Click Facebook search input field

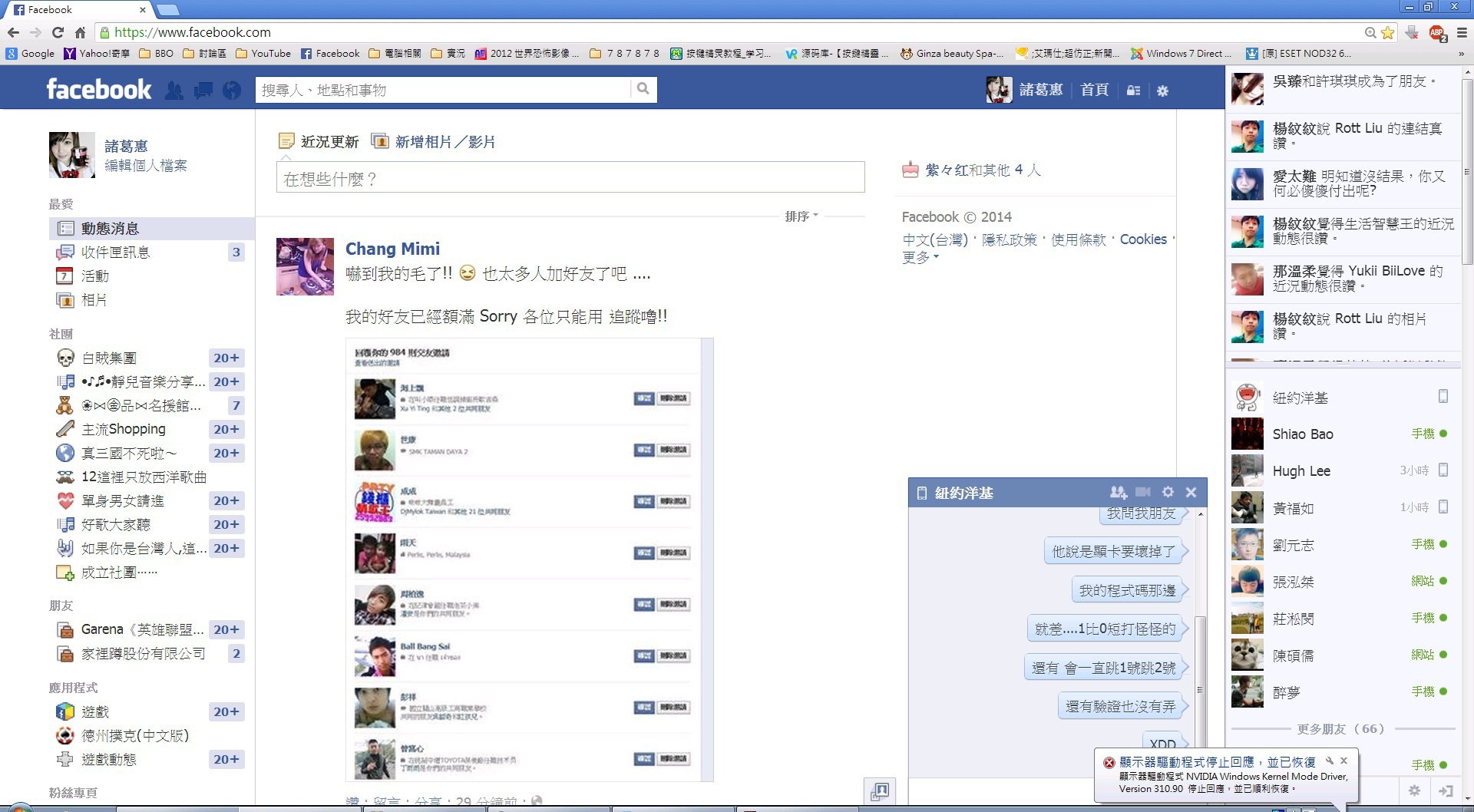(x=443, y=90)
